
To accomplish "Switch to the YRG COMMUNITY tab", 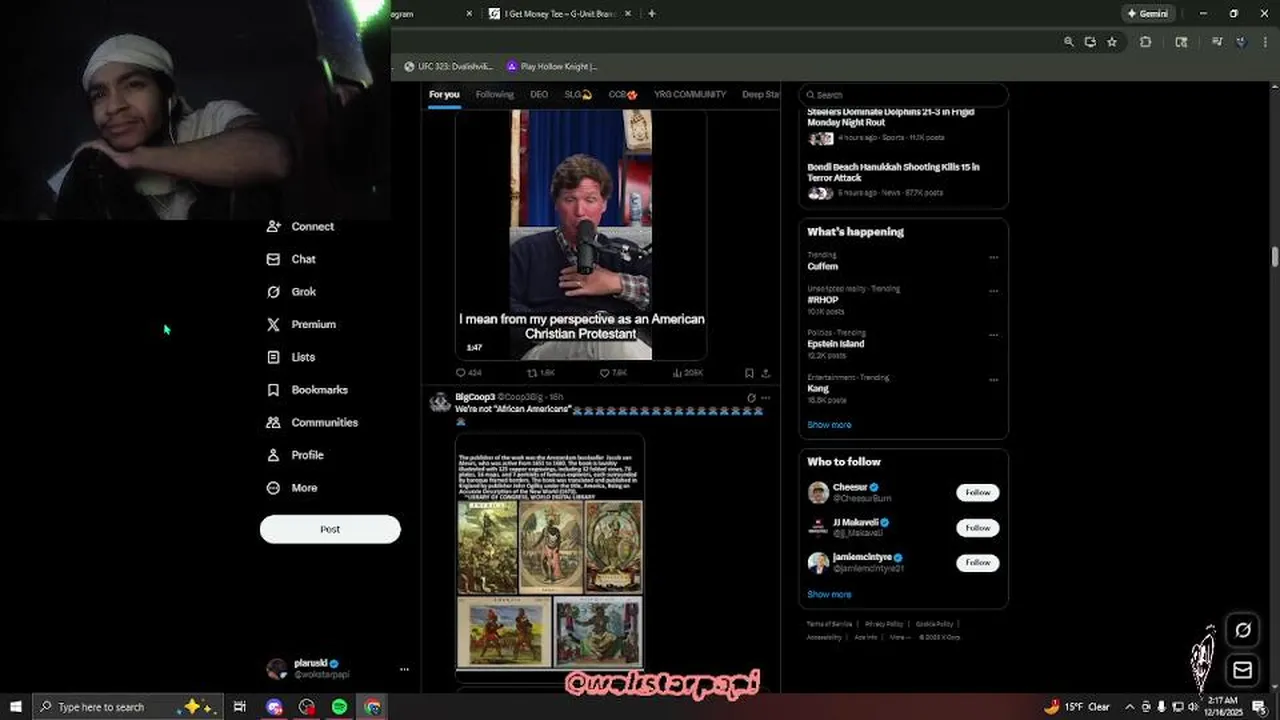I will (690, 94).
